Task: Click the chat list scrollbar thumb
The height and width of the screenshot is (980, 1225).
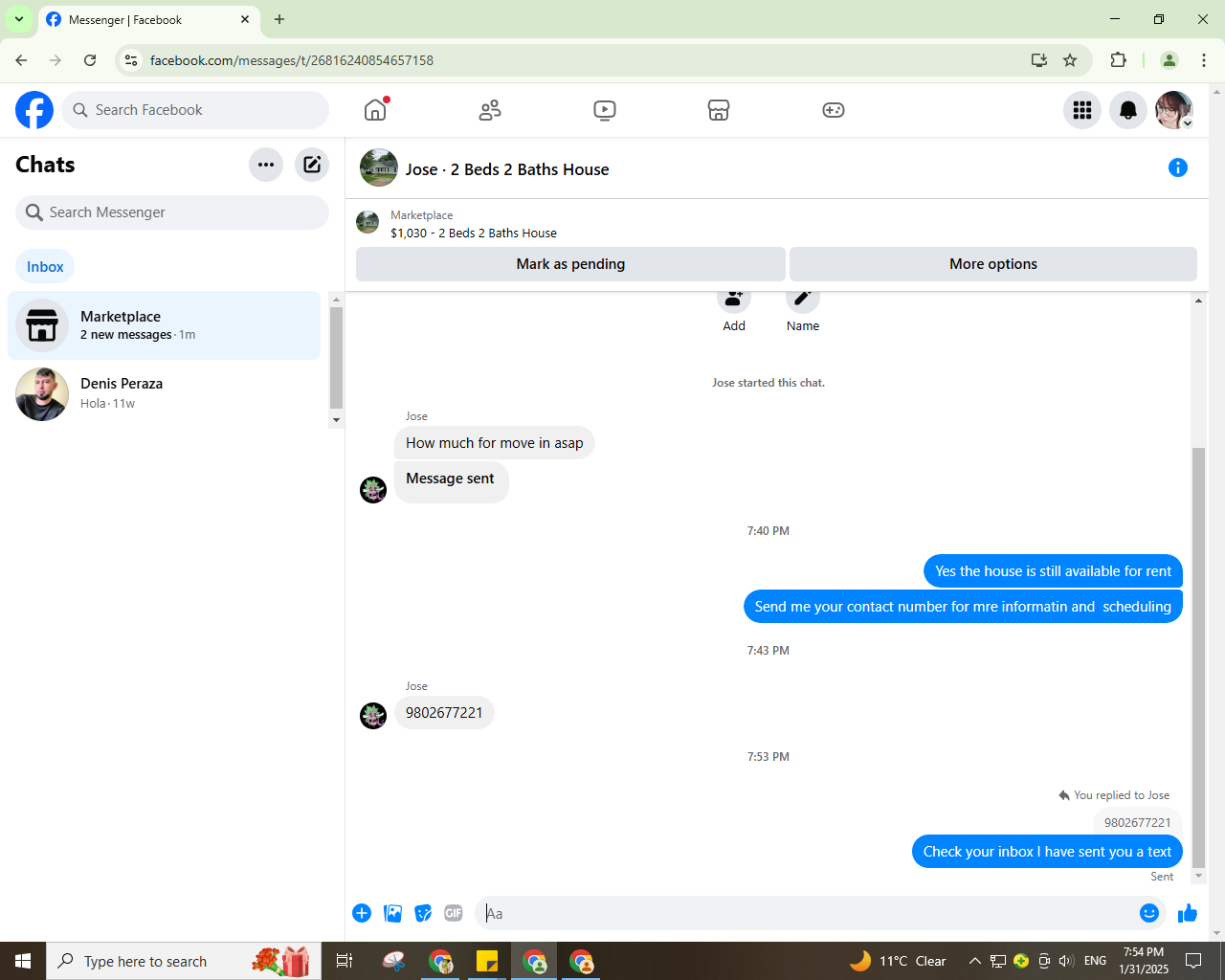Action: coord(336,358)
